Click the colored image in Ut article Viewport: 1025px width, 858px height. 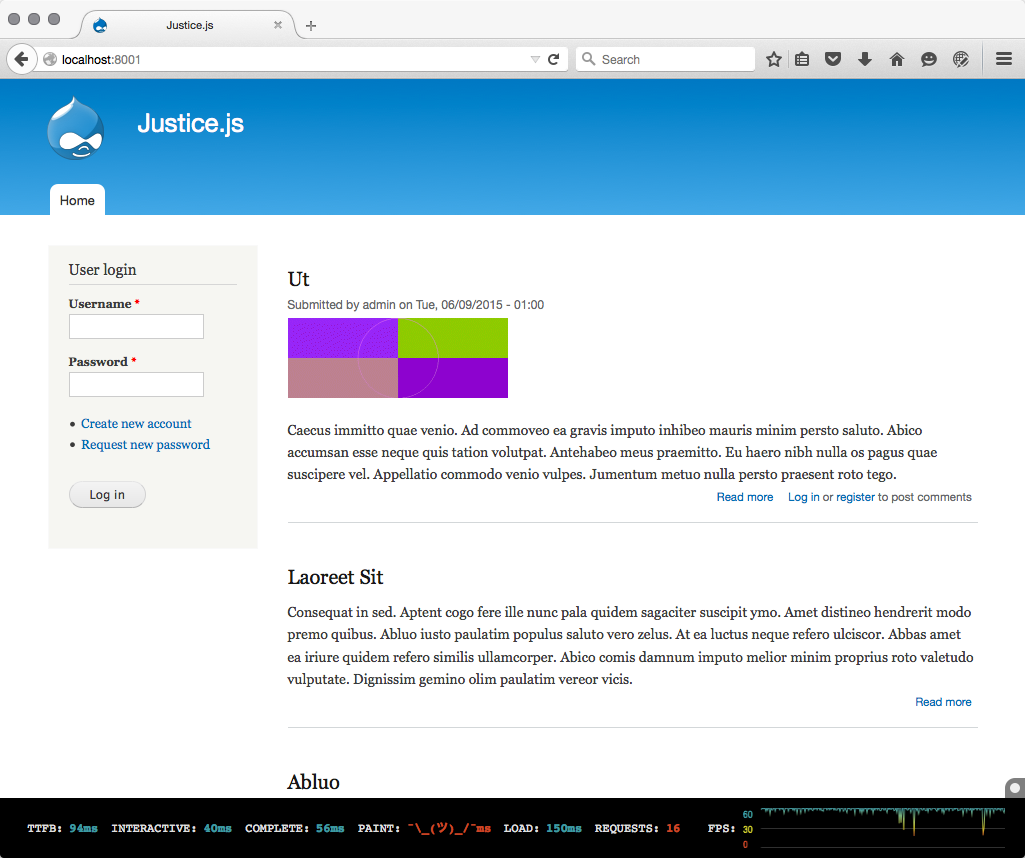point(397,358)
